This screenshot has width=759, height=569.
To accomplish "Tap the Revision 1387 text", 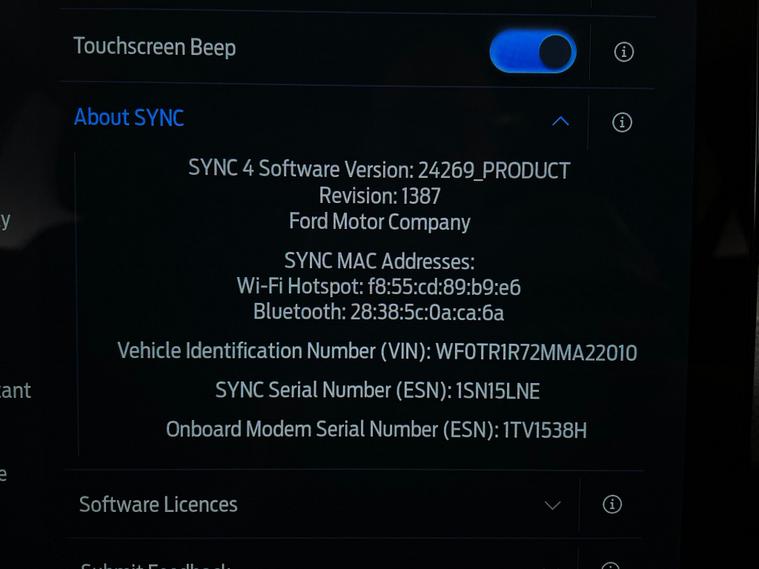I will (380, 196).
